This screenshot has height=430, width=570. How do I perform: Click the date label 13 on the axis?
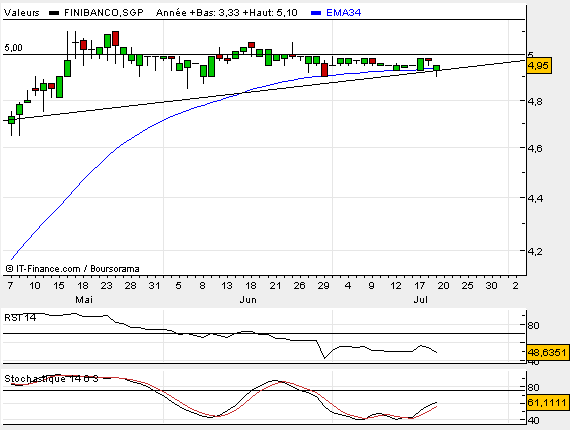tap(227, 286)
